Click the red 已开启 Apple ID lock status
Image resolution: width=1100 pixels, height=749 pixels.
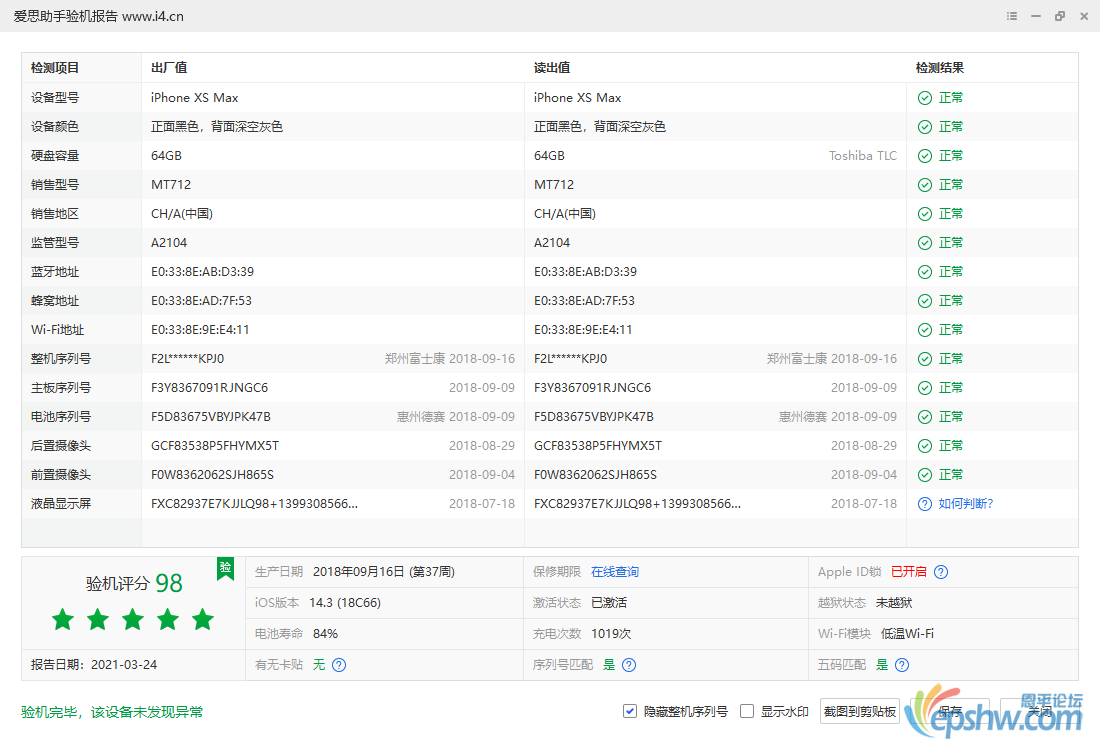(908, 572)
